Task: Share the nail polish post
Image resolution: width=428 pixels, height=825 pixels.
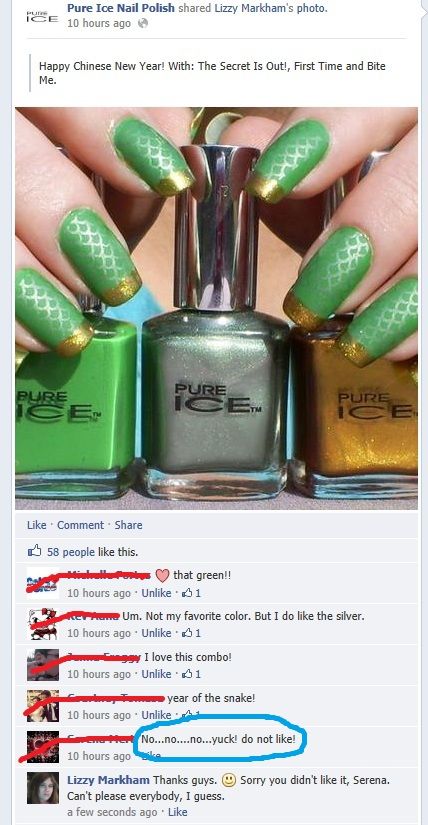Action: coord(128,525)
